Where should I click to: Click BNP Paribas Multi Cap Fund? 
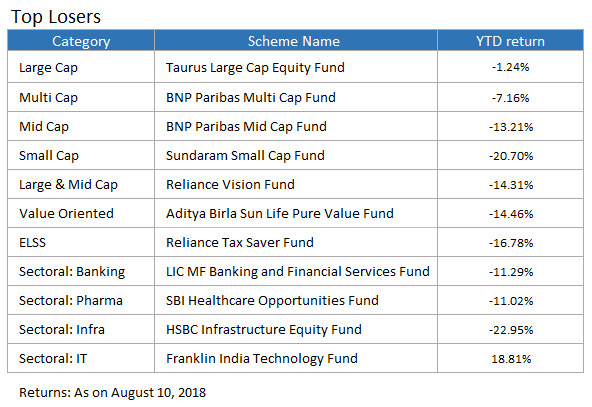click(x=251, y=97)
